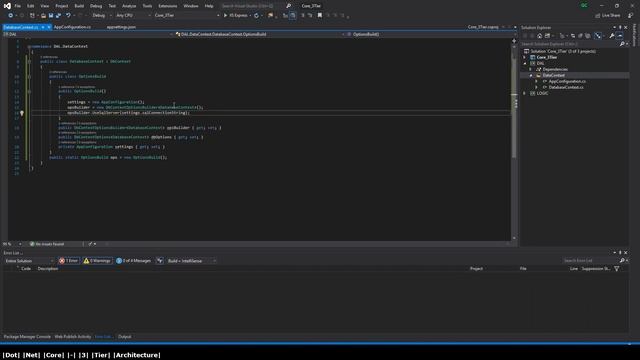Viewport: 640px width, 360px height.
Task: Open the editor zoom percent dropdown
Action: pyautogui.click(x=12, y=244)
